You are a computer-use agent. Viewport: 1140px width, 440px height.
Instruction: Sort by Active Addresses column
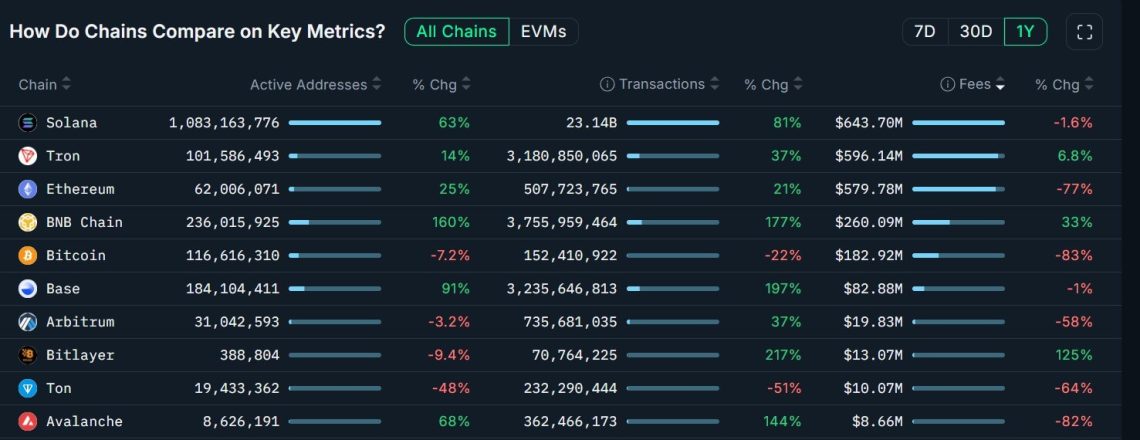pyautogui.click(x=315, y=85)
